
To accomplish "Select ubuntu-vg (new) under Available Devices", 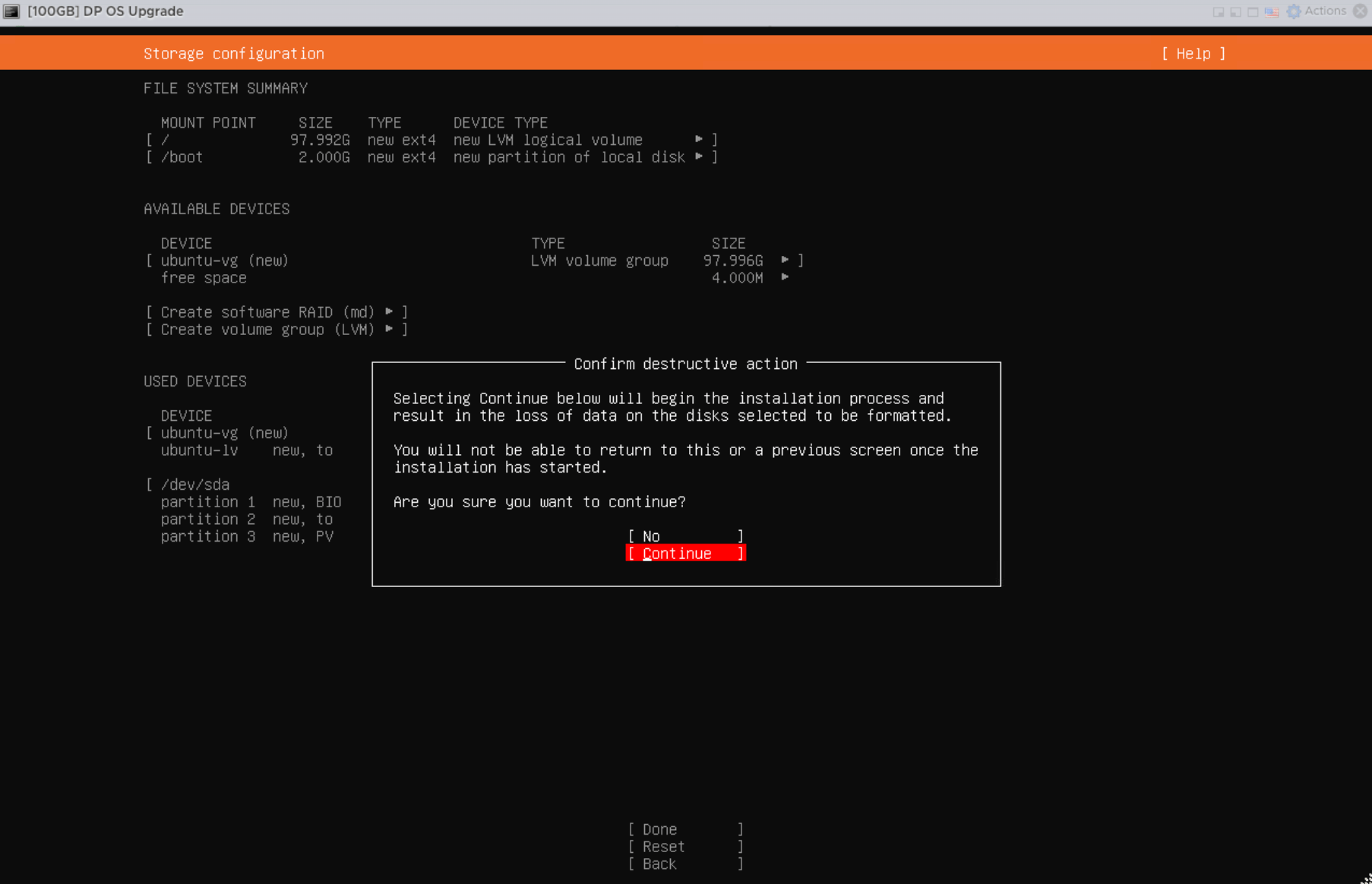I will pos(475,260).
